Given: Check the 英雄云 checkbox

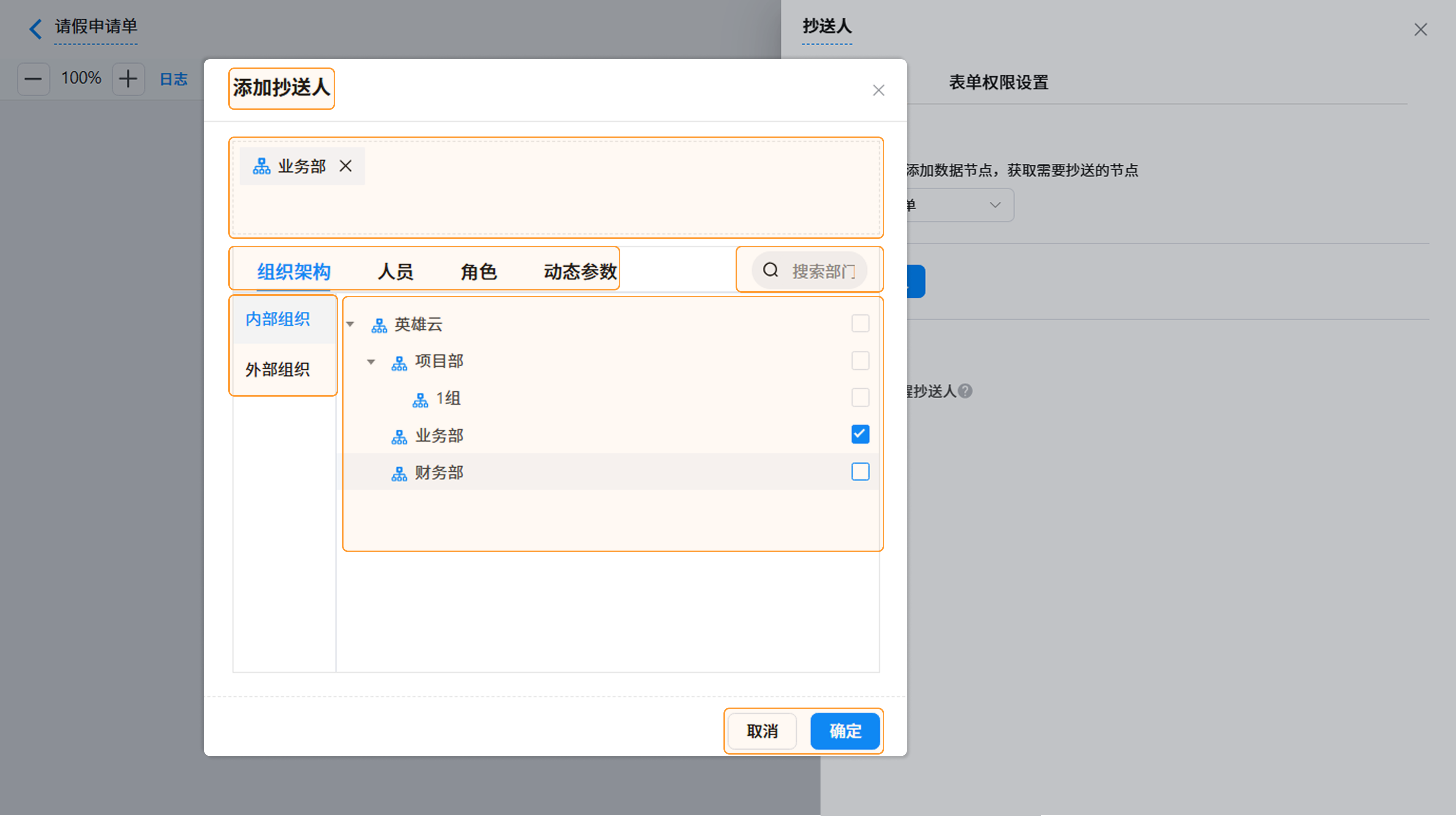Looking at the screenshot, I should (860, 324).
